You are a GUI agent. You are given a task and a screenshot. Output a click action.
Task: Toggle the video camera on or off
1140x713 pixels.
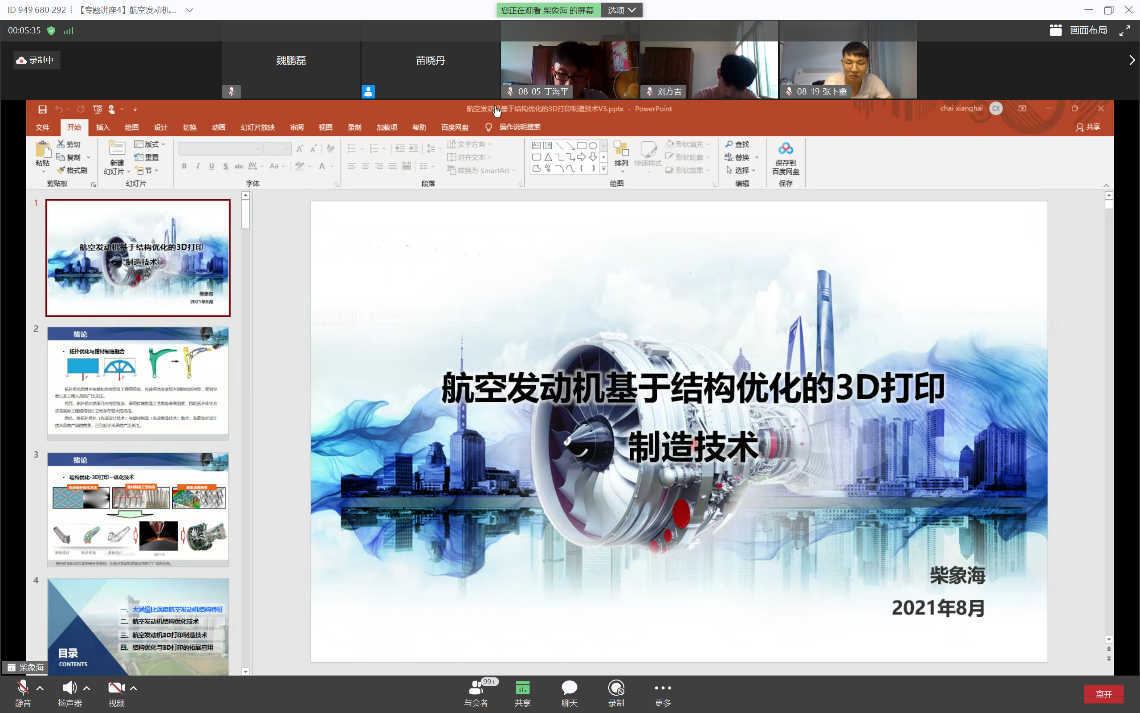coord(116,688)
